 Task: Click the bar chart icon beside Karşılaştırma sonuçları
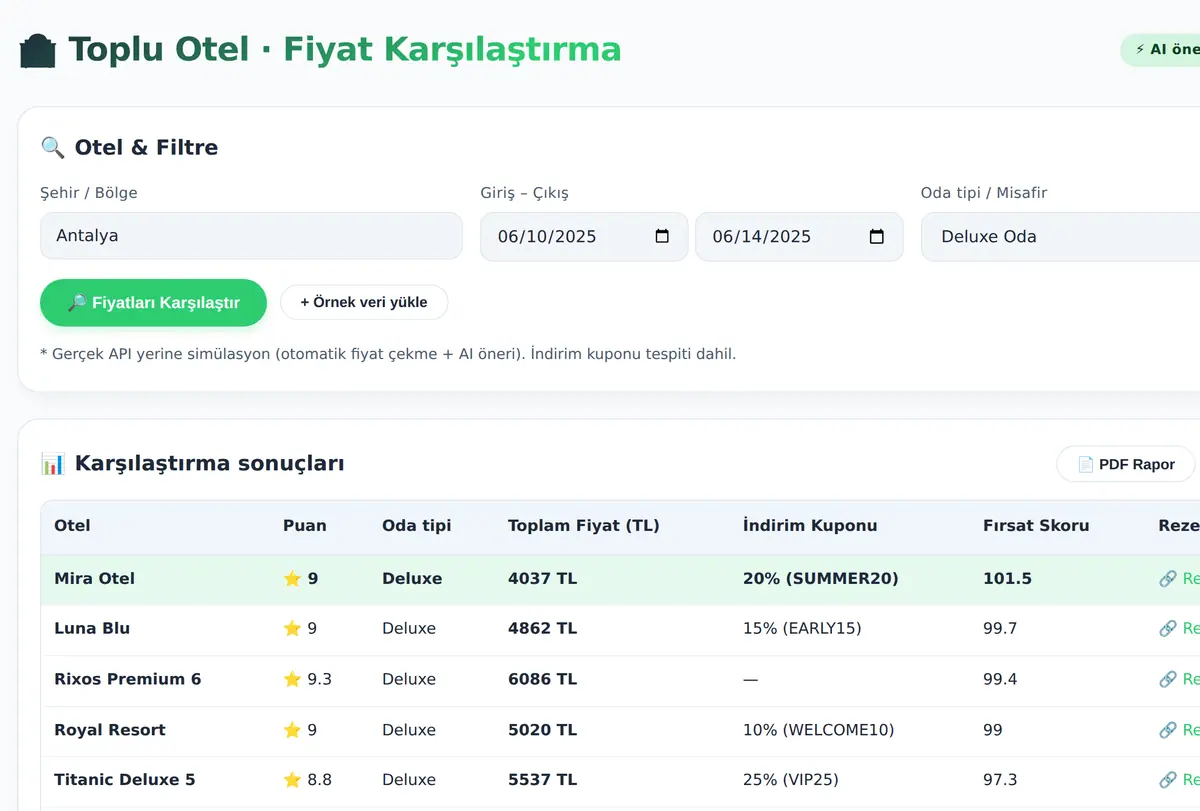(x=52, y=464)
